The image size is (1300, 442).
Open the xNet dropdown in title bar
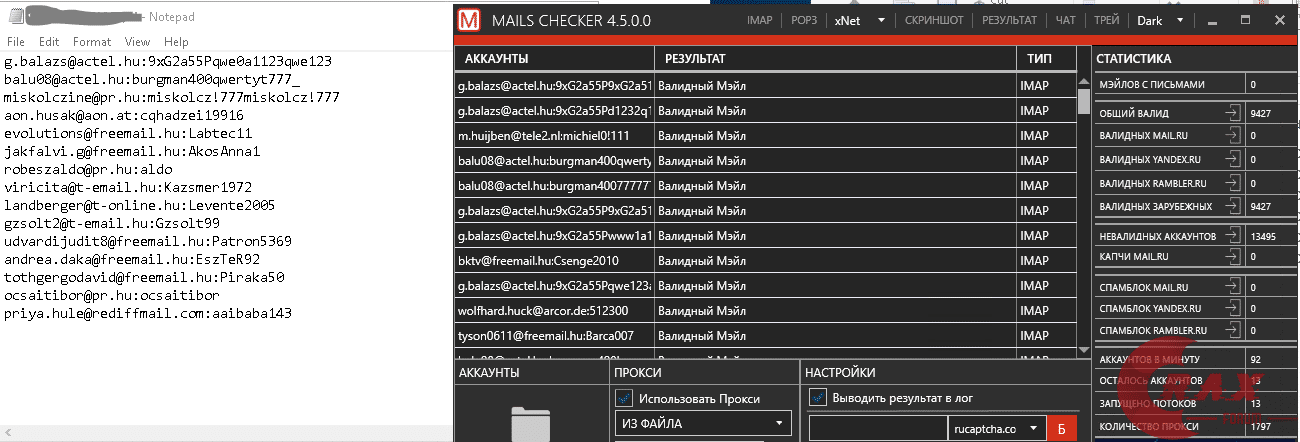tap(861, 20)
